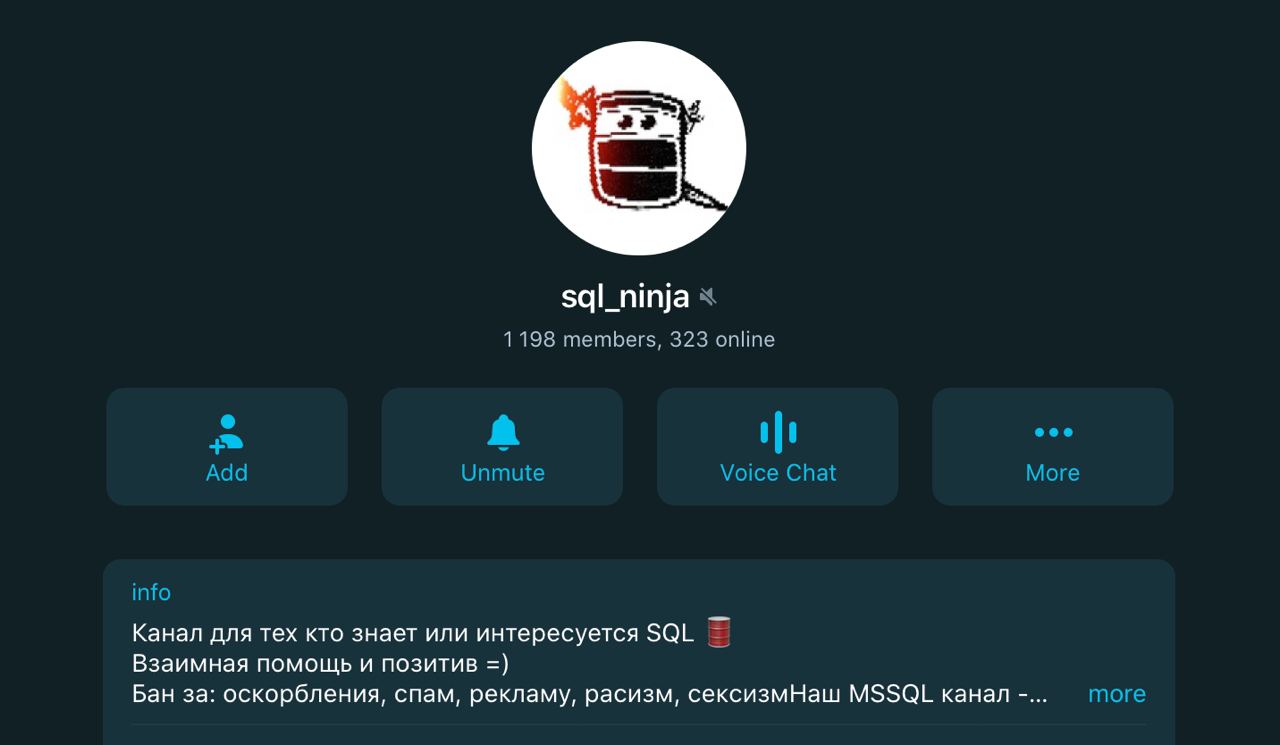
Task: Click the add member person icon
Action: pos(227,433)
